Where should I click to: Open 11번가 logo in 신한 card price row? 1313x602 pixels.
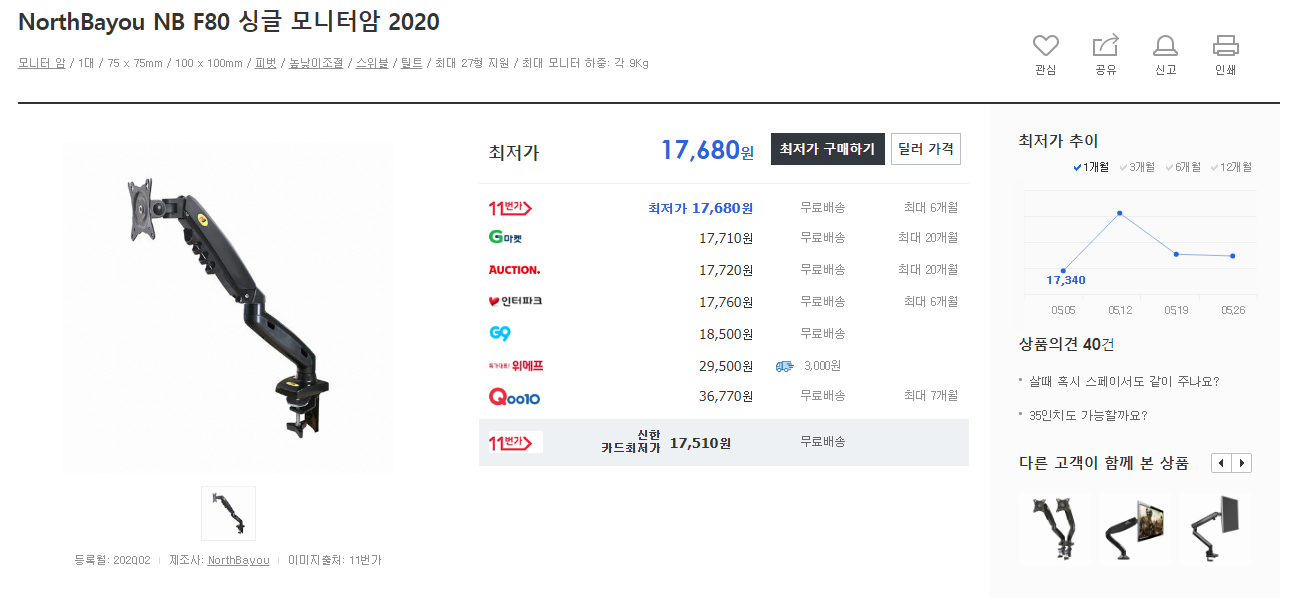(x=515, y=442)
